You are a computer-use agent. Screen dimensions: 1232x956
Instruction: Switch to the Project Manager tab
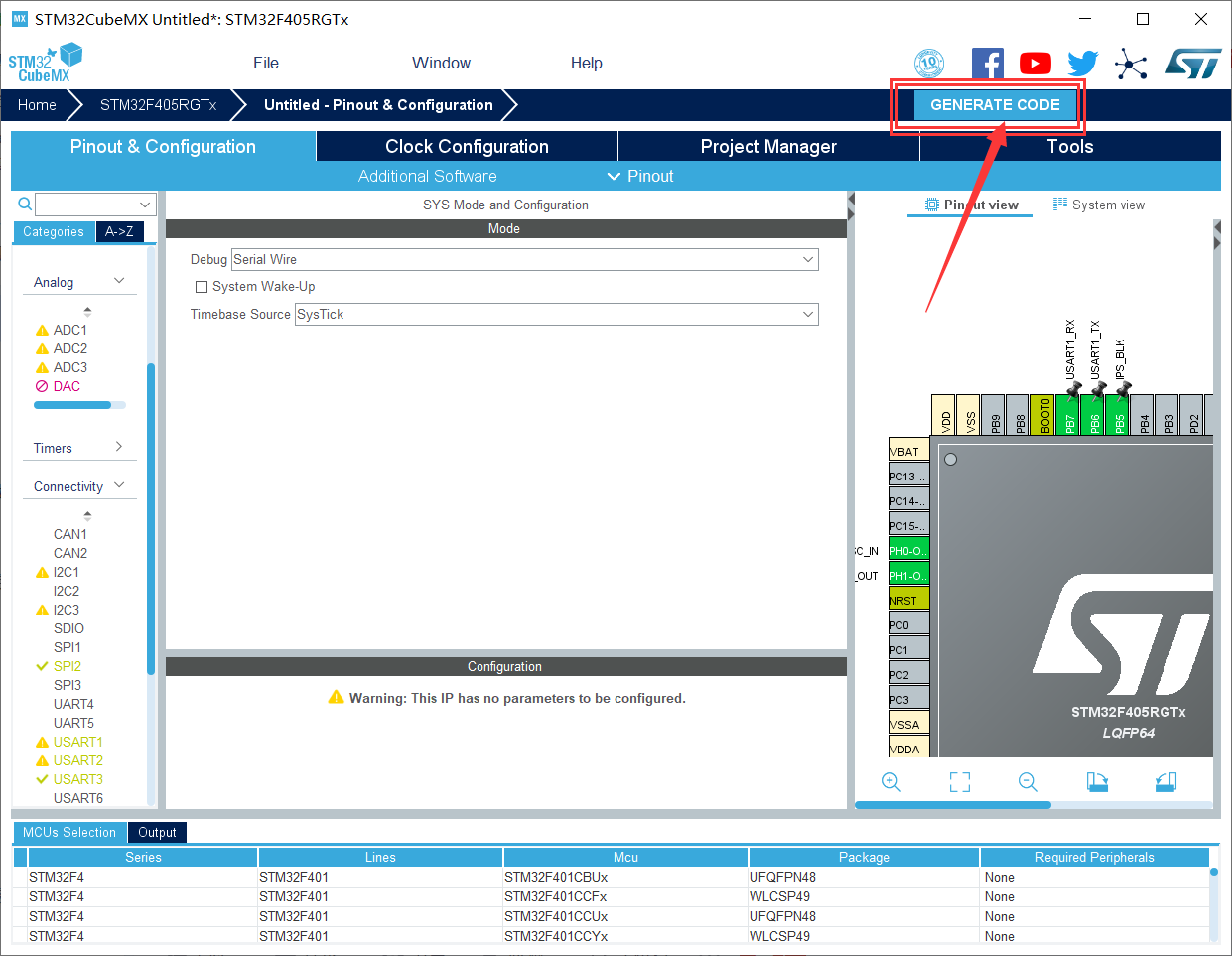click(768, 146)
